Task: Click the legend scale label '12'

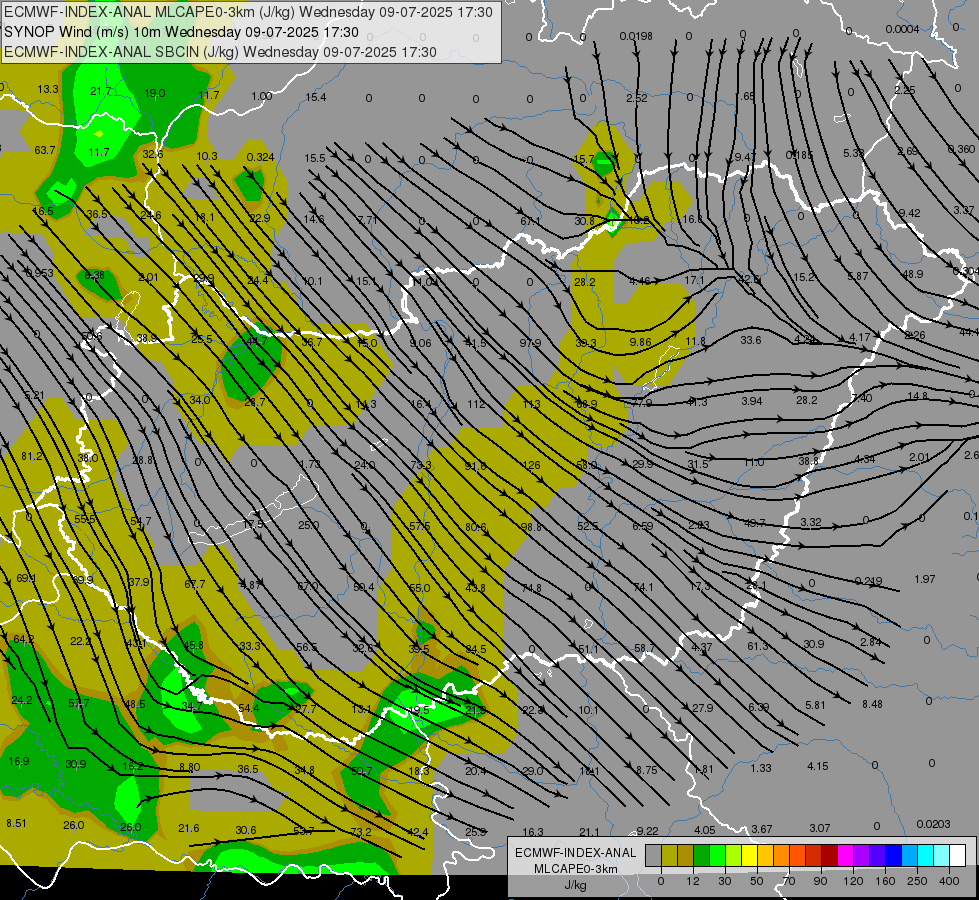Action: pyautogui.click(x=693, y=881)
